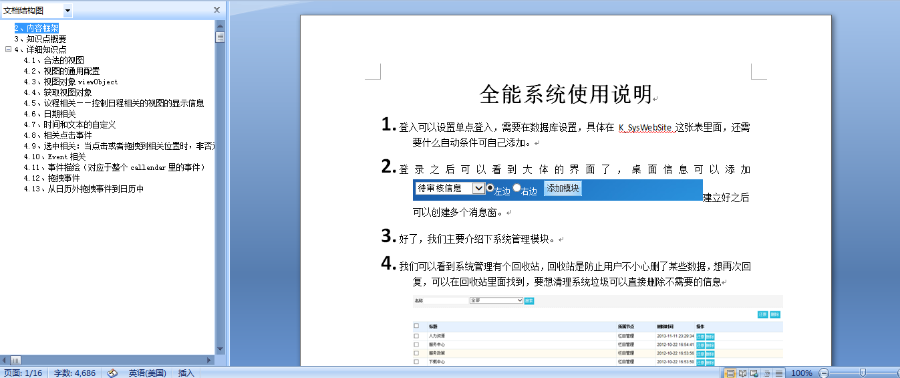The image size is (900, 378).
Task: Go to heading 4.2、视图的通用配置
Action: point(61,71)
